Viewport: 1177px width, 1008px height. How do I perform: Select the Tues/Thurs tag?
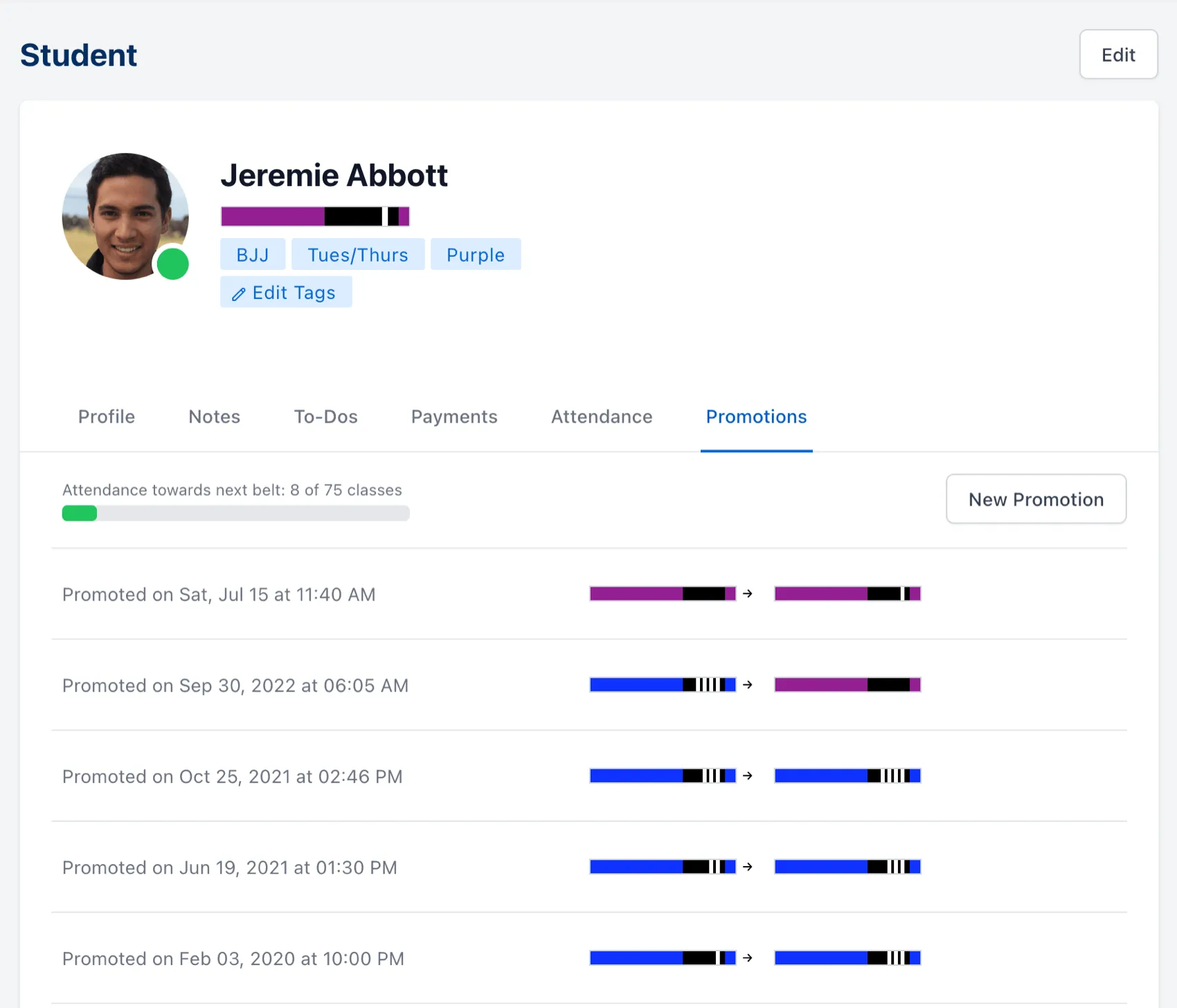tap(358, 254)
